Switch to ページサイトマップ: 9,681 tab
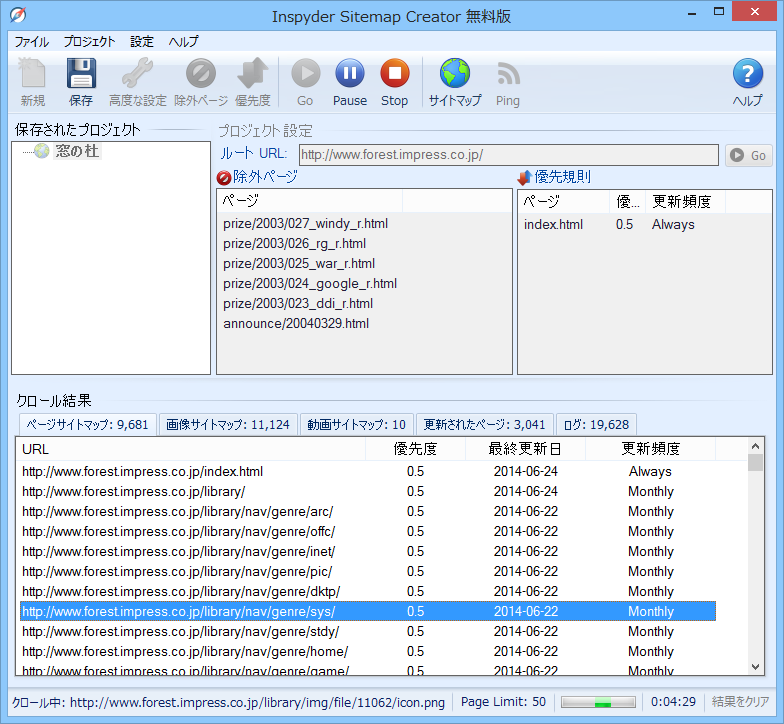This screenshot has width=784, height=724. [x=88, y=424]
